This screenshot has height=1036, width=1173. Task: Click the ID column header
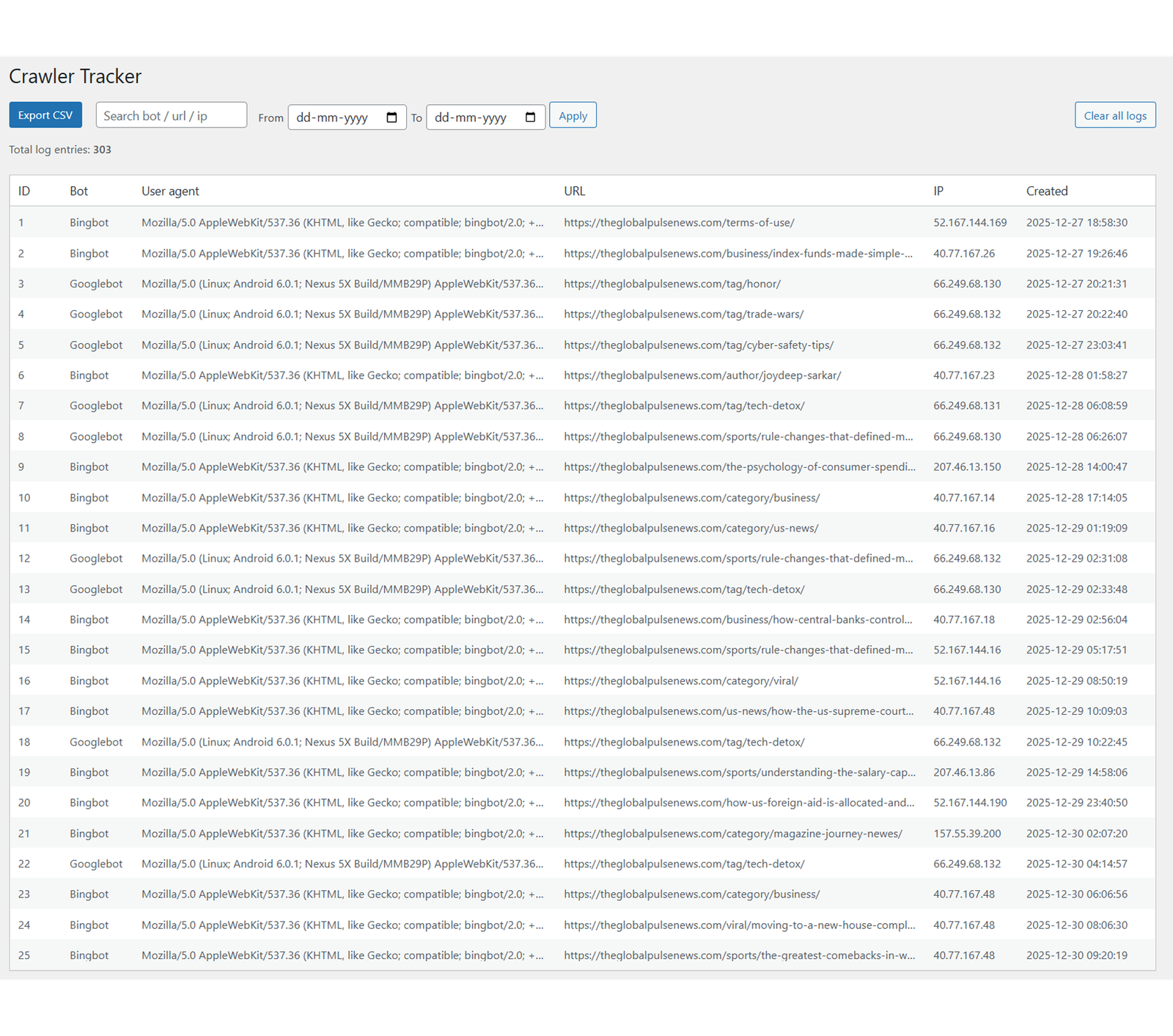click(x=24, y=191)
